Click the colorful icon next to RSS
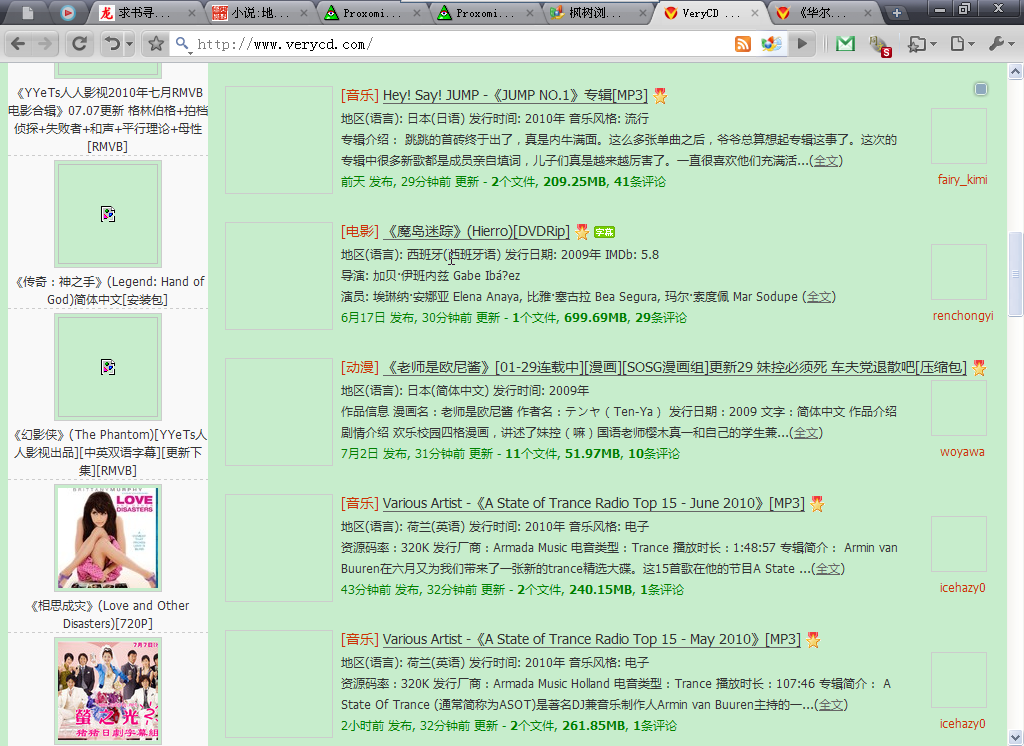Image resolution: width=1024 pixels, height=746 pixels. point(771,44)
